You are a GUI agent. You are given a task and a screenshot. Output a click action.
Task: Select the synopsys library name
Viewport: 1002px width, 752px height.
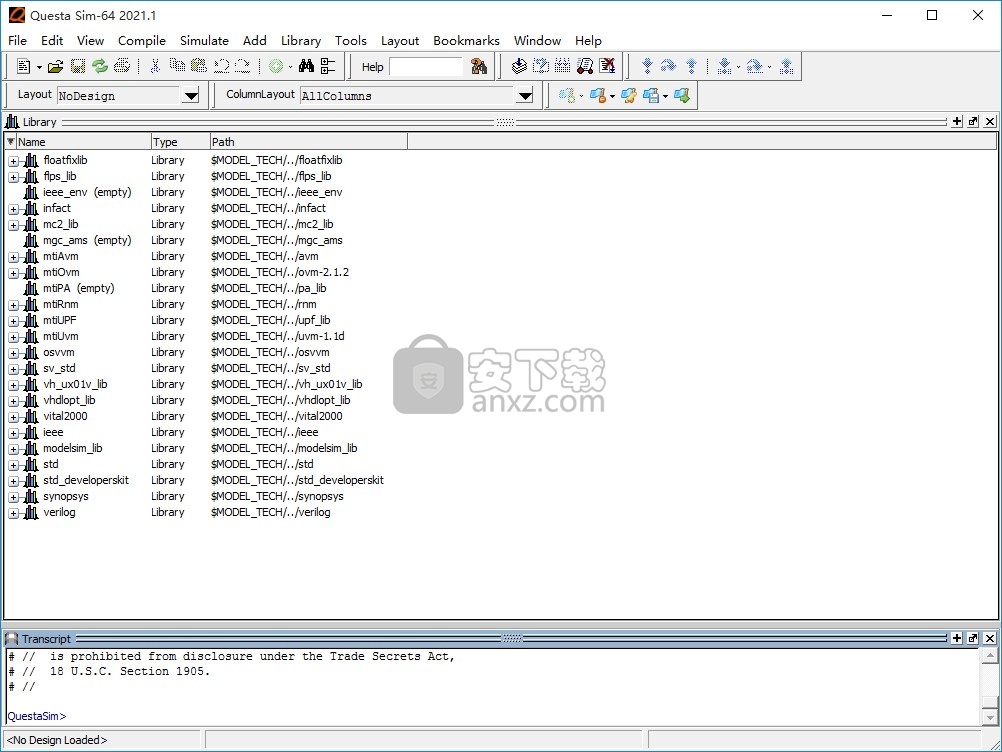(x=66, y=496)
